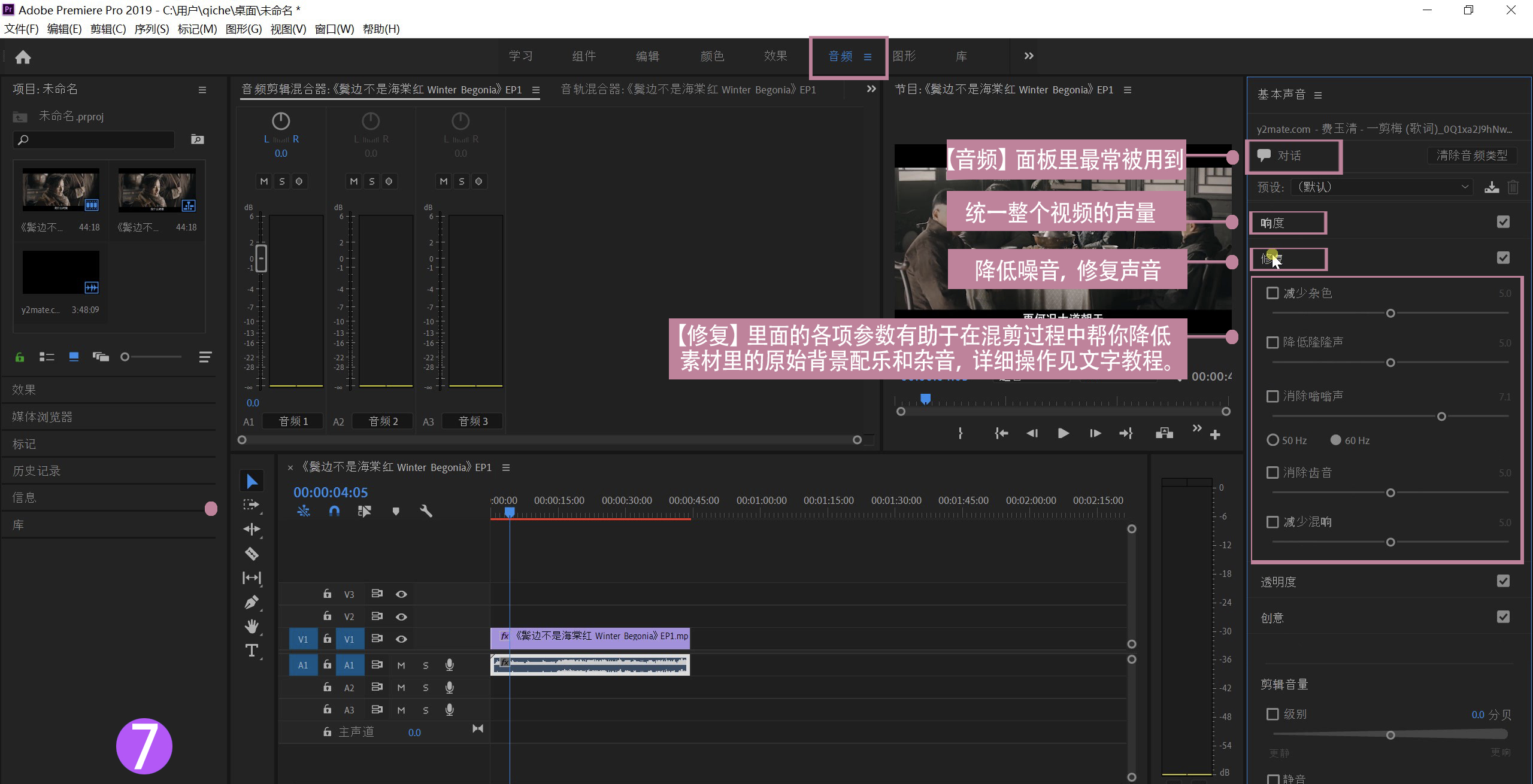Enable the 降低隆隆声 checkbox

tap(1273, 342)
